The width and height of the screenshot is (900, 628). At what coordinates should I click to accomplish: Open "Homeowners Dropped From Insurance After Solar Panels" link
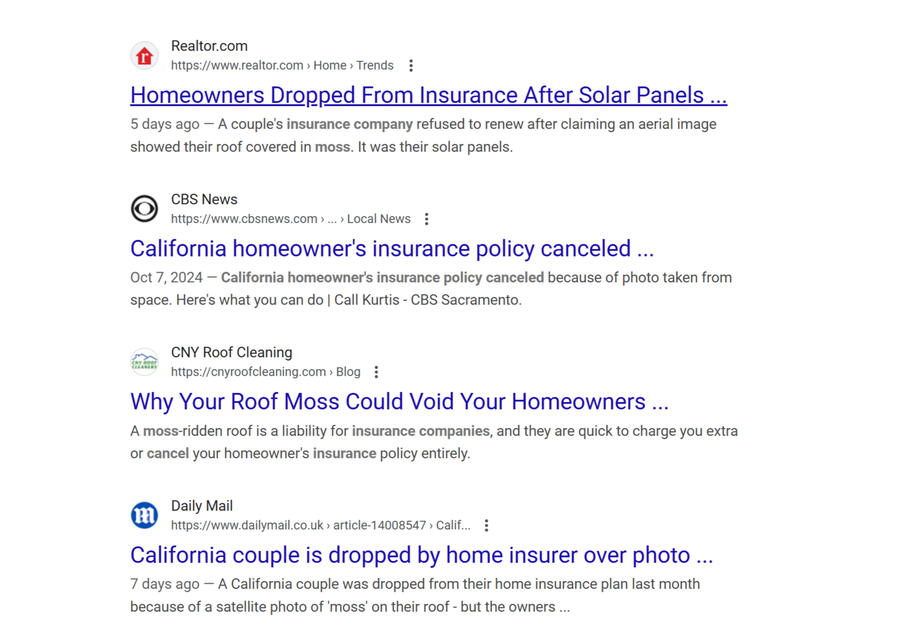point(428,95)
